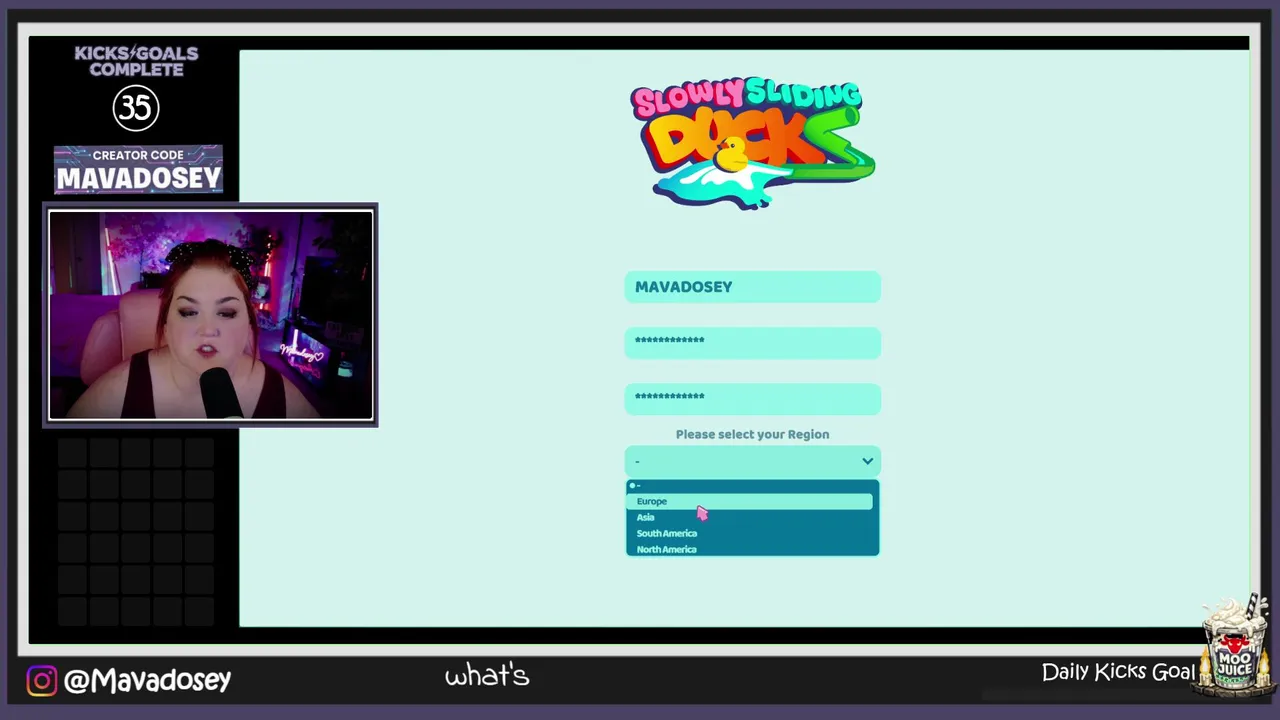Click "Please select your Region" label

coord(752,434)
